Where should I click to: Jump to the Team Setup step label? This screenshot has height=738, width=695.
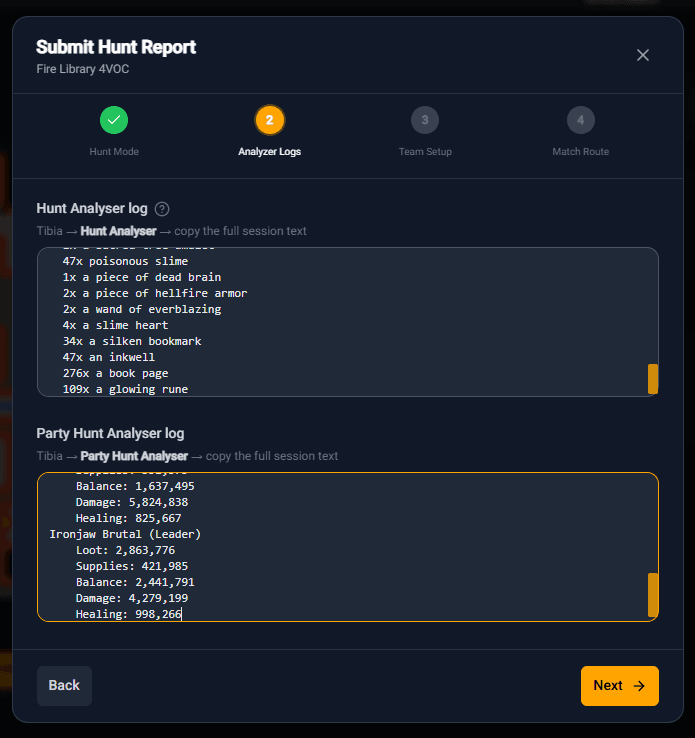click(x=425, y=152)
